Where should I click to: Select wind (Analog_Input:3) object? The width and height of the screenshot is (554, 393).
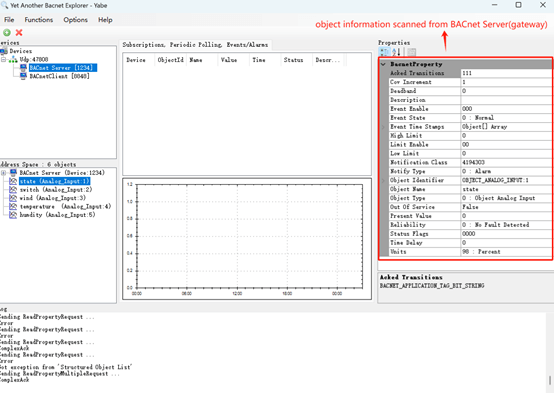pyautogui.click(x=52, y=198)
